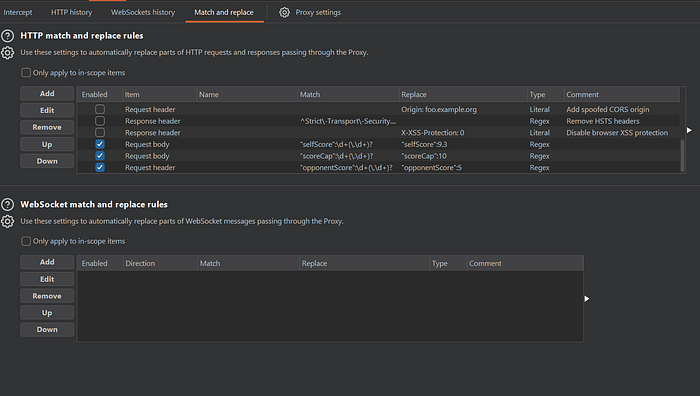Move HTTP rule Down

47,161
